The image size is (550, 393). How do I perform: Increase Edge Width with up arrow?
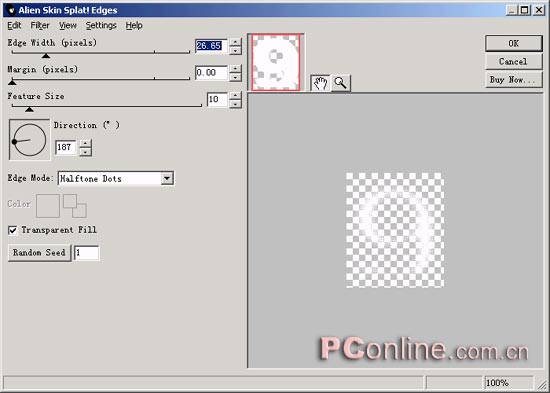(x=236, y=42)
